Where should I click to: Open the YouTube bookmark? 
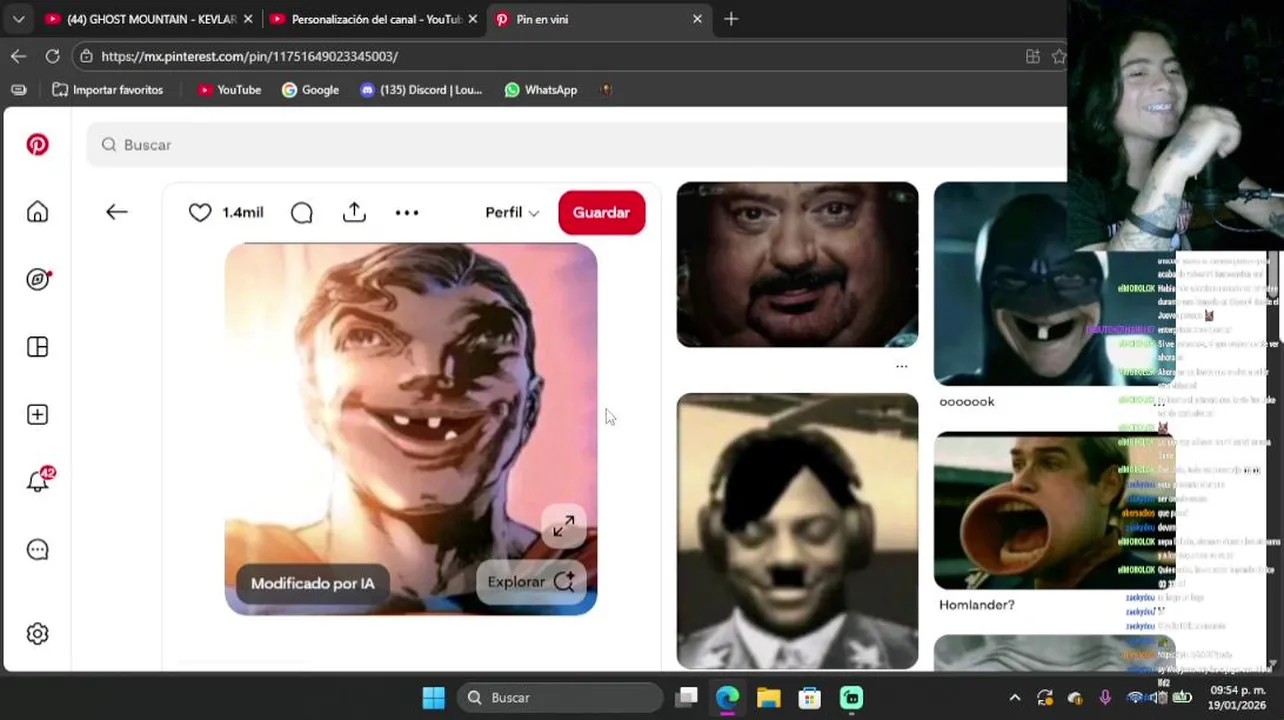pyautogui.click(x=229, y=90)
